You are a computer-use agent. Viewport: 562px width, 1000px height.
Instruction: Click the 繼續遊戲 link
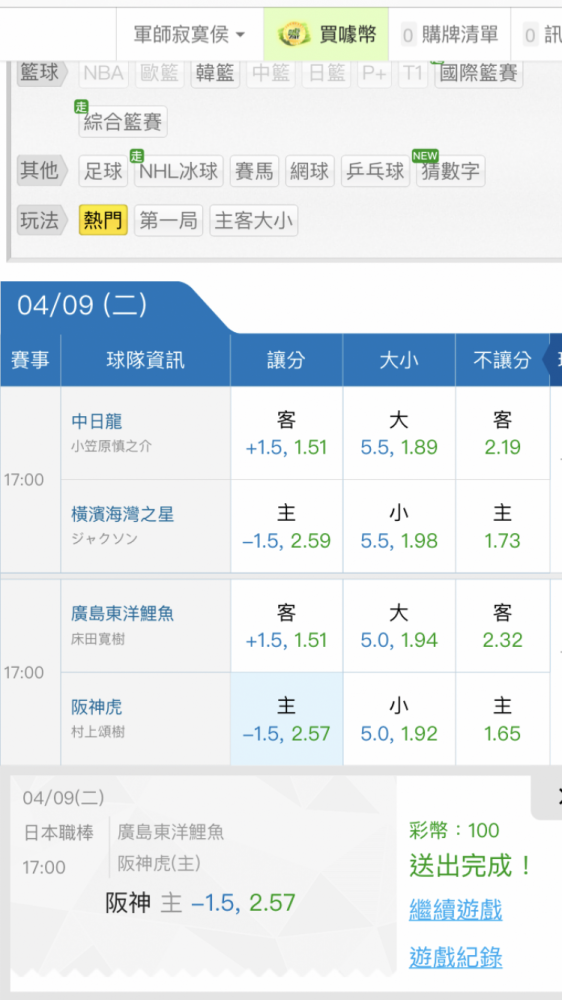(x=455, y=909)
